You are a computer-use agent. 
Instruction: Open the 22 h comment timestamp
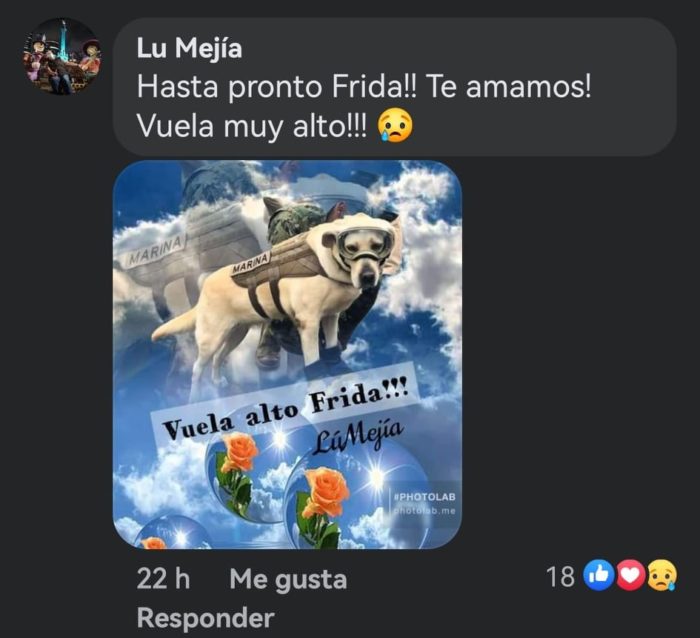tap(163, 579)
